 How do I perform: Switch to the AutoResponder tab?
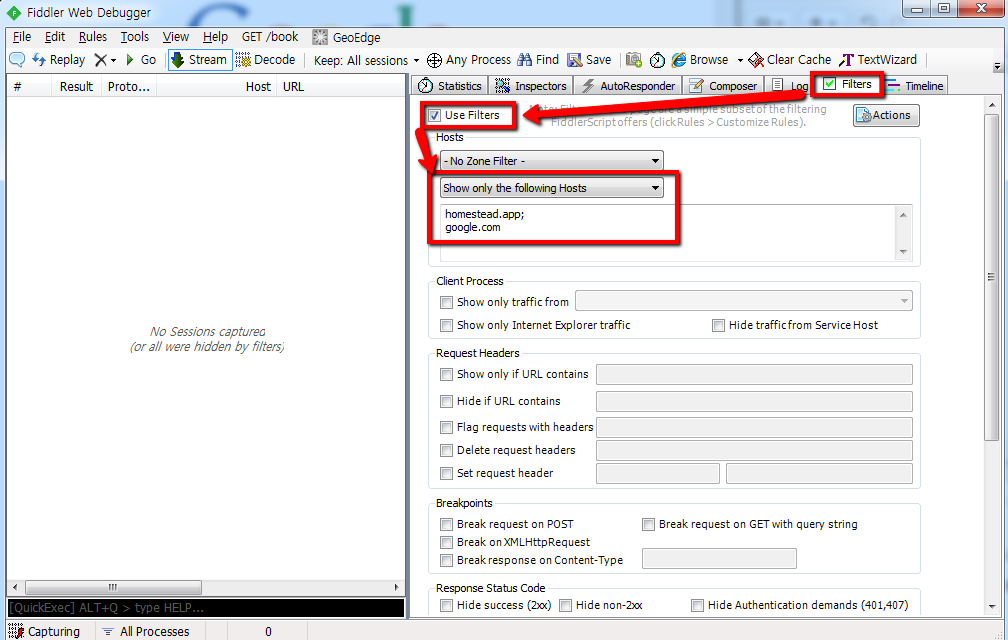628,85
